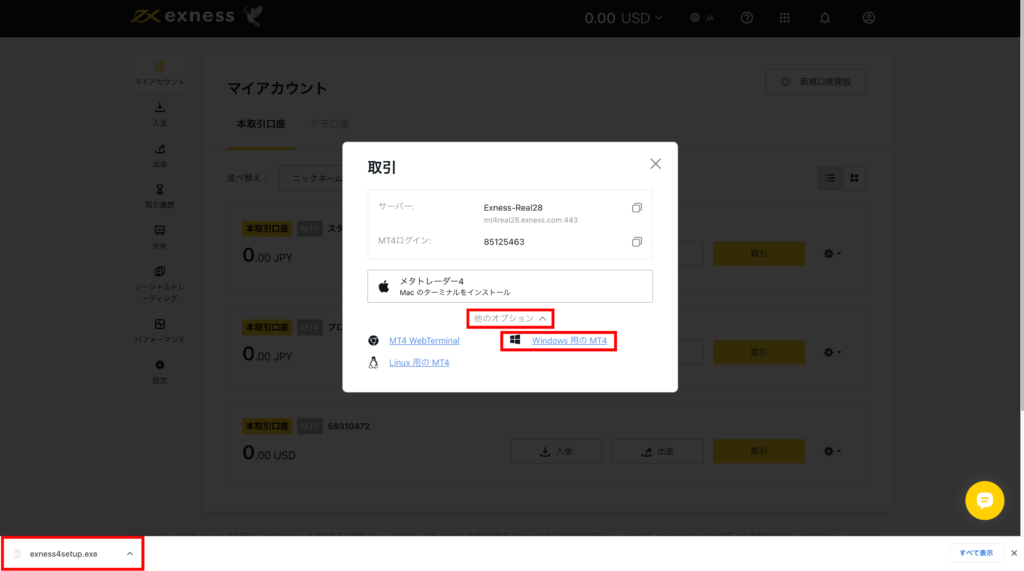The image size is (1024, 571).
Task: Click the Linux penguin icon
Action: pyautogui.click(x=374, y=363)
